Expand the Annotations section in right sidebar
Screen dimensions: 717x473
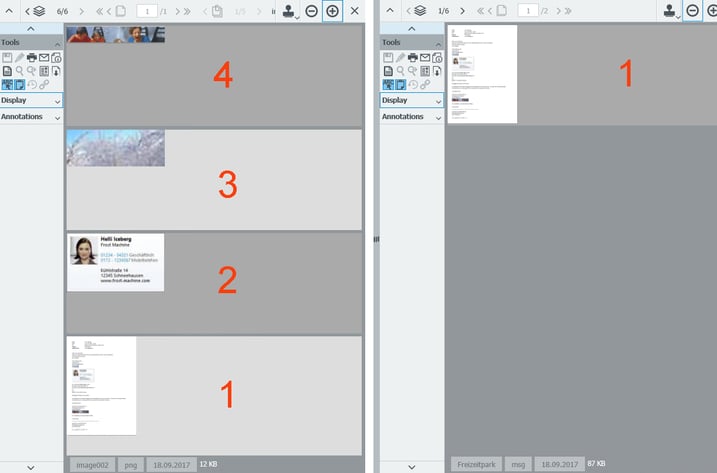[437, 117]
